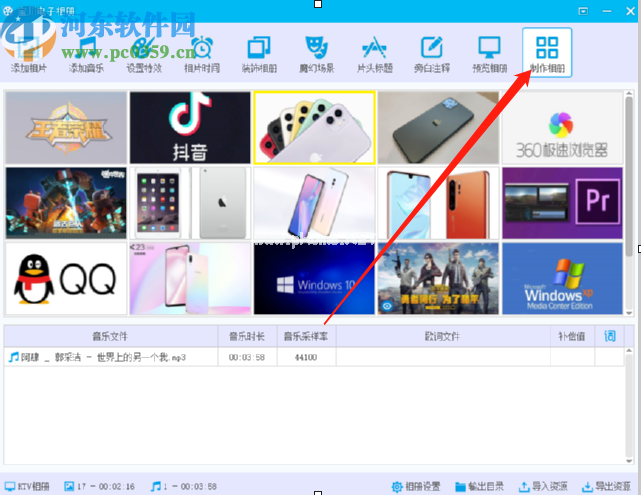Toggle KTV相册 mode in status bar

(x=27, y=487)
